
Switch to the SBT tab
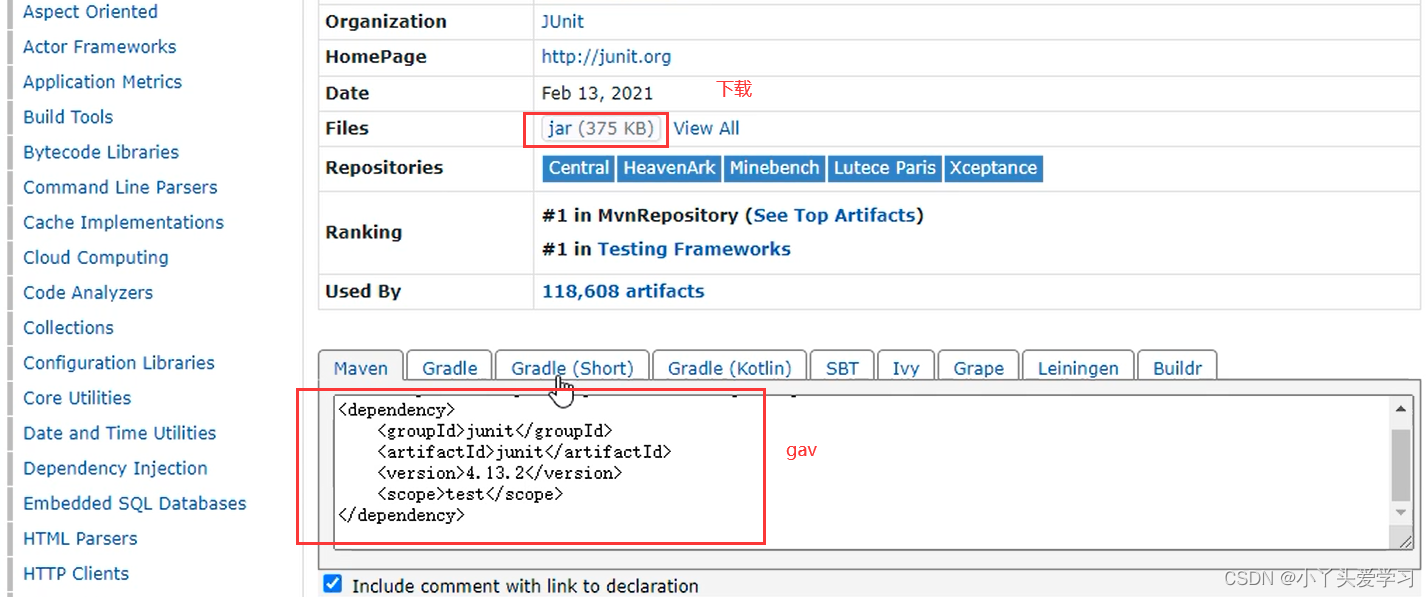click(842, 367)
